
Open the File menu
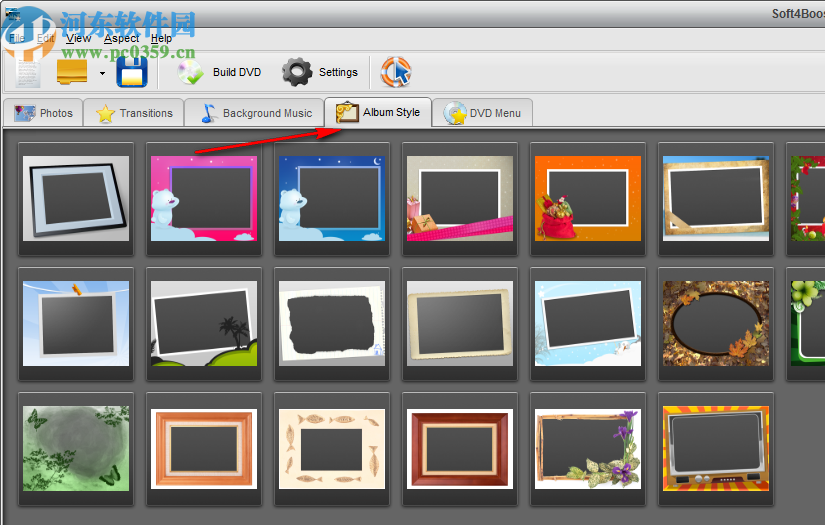[16, 38]
